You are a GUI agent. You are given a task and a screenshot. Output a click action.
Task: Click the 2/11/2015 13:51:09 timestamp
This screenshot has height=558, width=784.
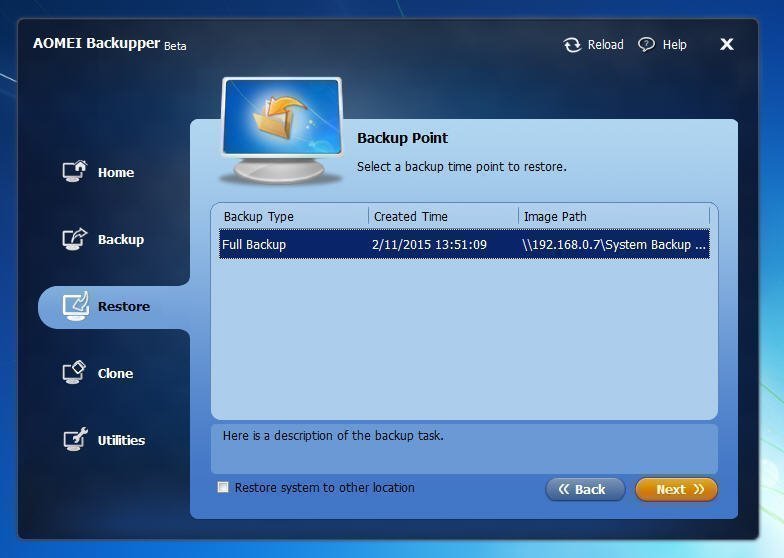click(x=429, y=244)
